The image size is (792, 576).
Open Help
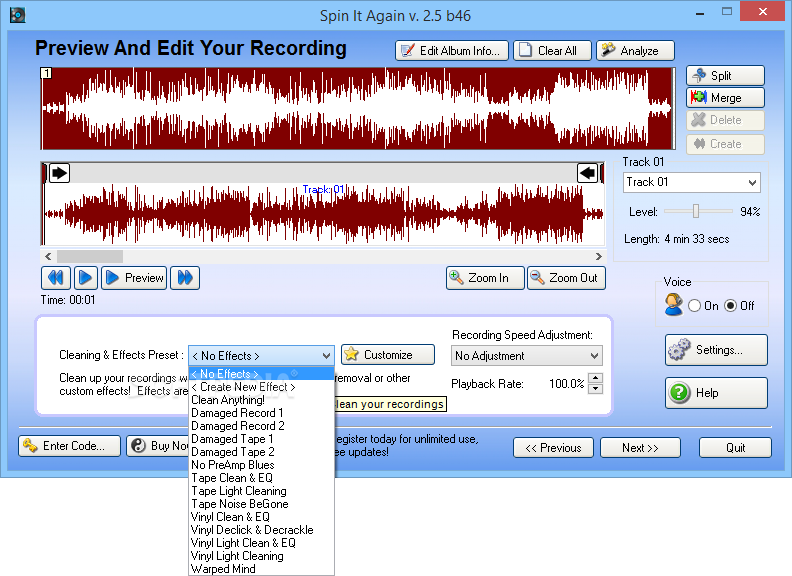point(716,393)
